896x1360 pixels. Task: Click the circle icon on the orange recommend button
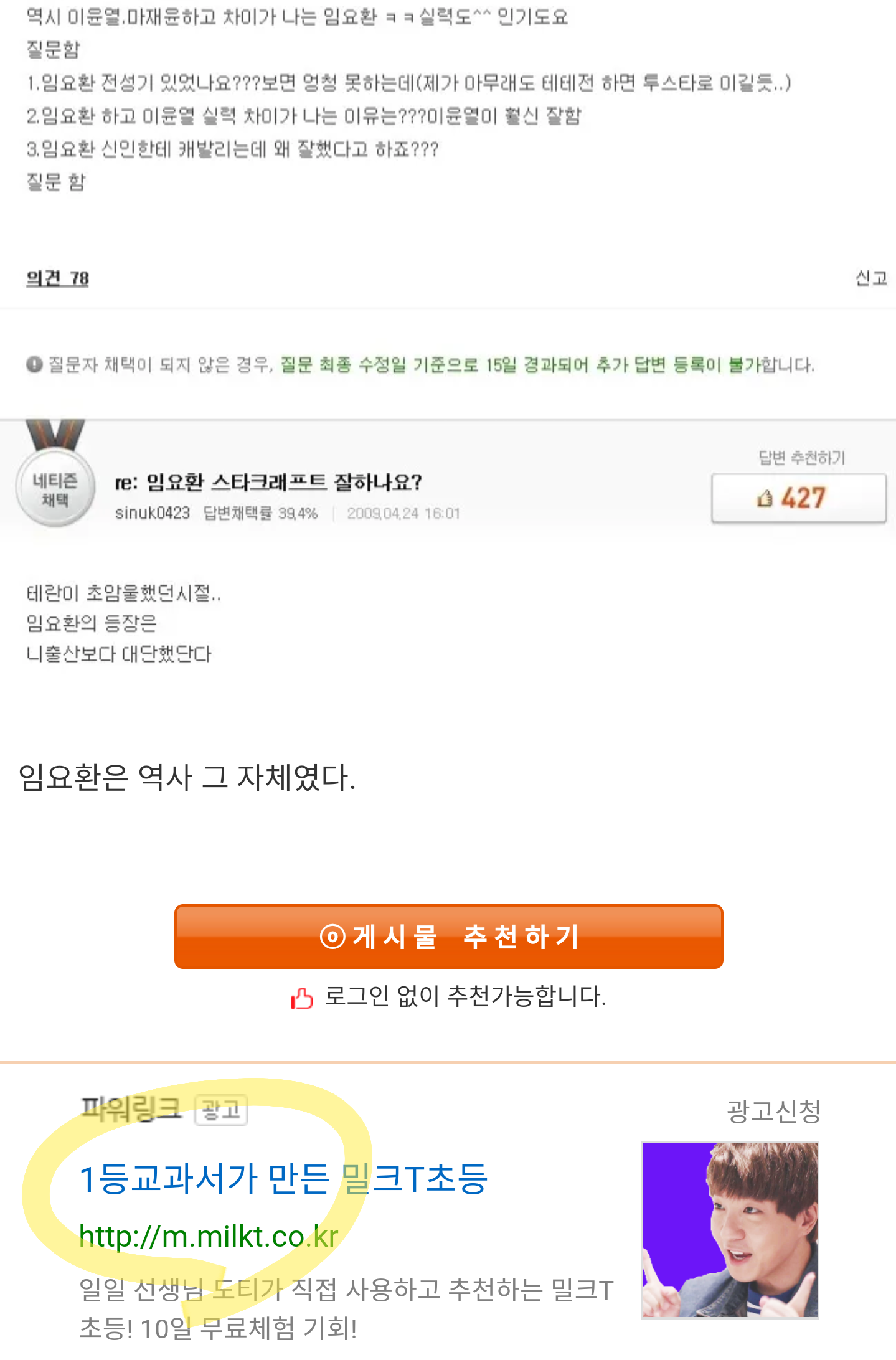click(332, 936)
